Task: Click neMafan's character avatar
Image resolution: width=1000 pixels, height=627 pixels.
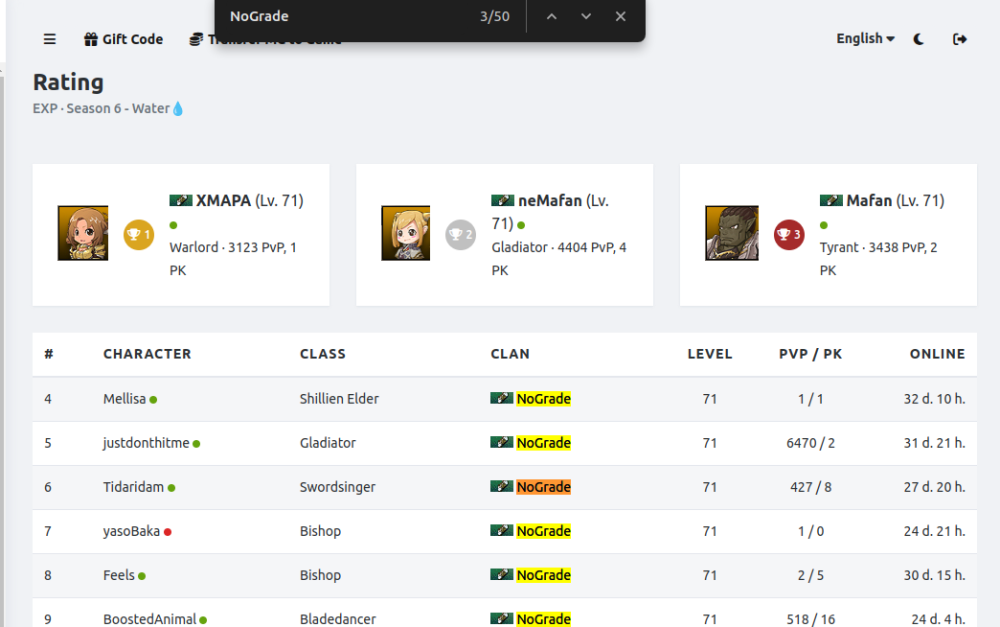Action: coord(406,234)
